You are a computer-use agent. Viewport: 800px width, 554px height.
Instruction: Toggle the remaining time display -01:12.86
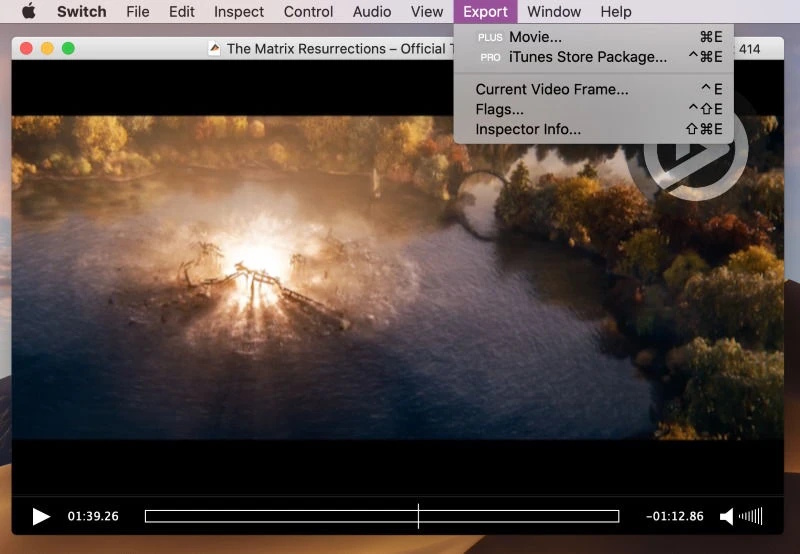674,516
